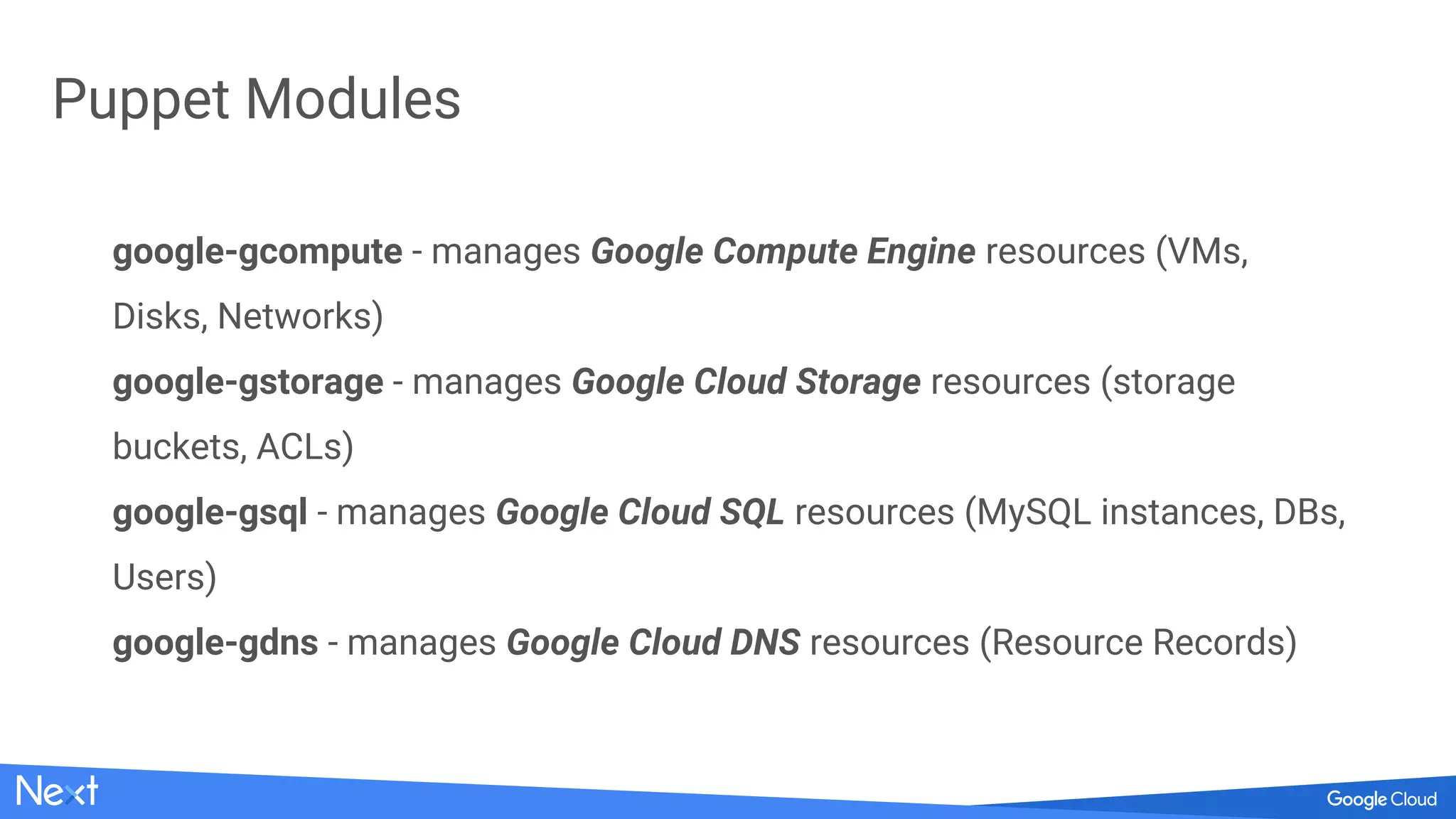This screenshot has height=819, width=1456.
Task: Click the google-gsql module name
Action: click(210, 513)
